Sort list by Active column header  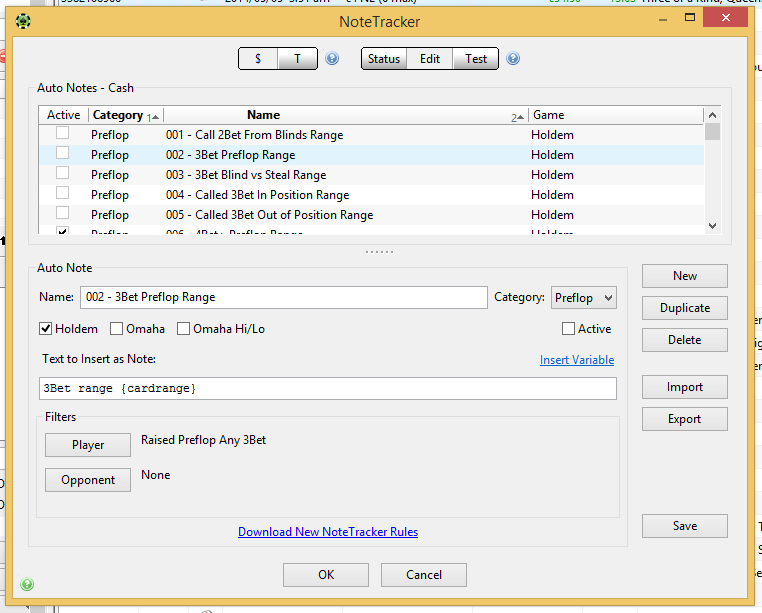tap(64, 115)
